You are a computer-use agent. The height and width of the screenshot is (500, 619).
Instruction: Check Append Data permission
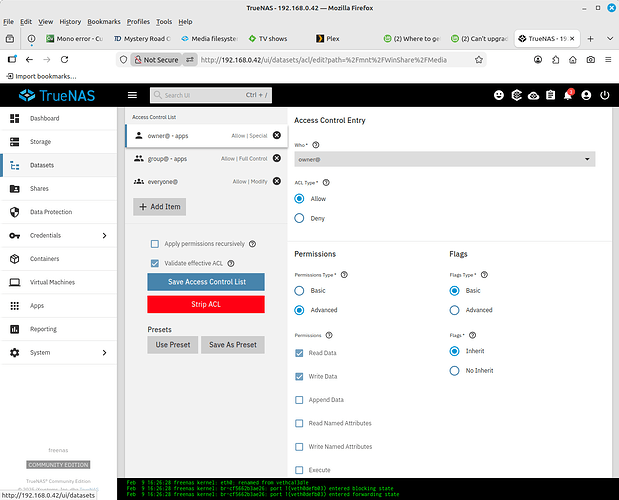(x=299, y=400)
